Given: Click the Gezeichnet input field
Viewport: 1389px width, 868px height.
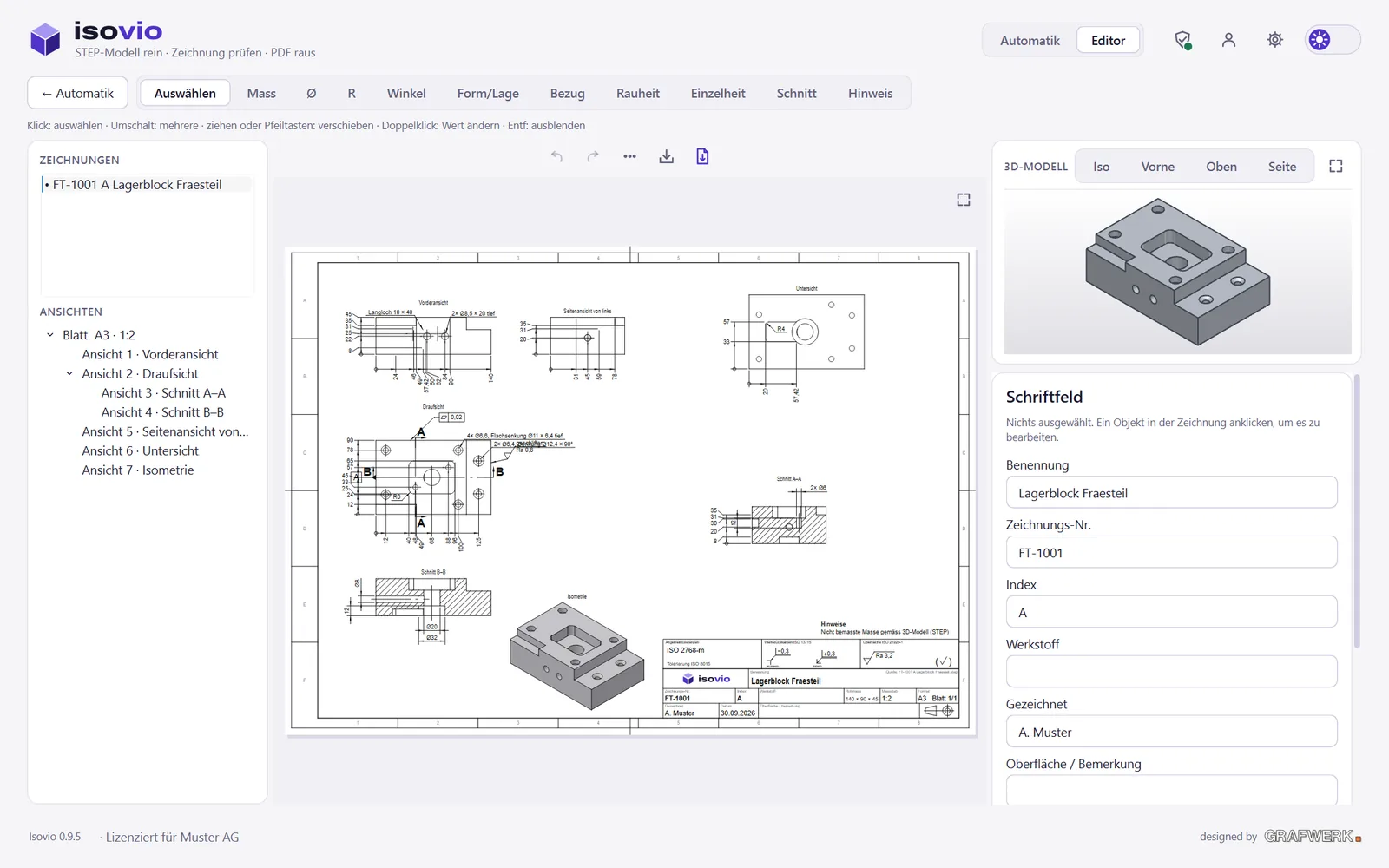Looking at the screenshot, I should [1171, 731].
